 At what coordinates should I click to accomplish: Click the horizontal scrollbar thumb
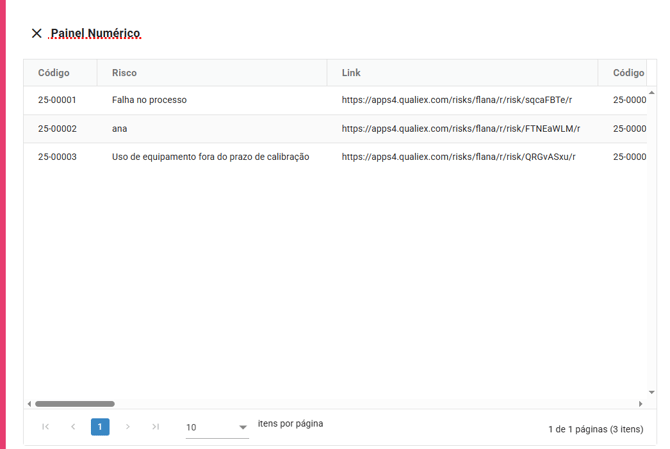[75, 404]
